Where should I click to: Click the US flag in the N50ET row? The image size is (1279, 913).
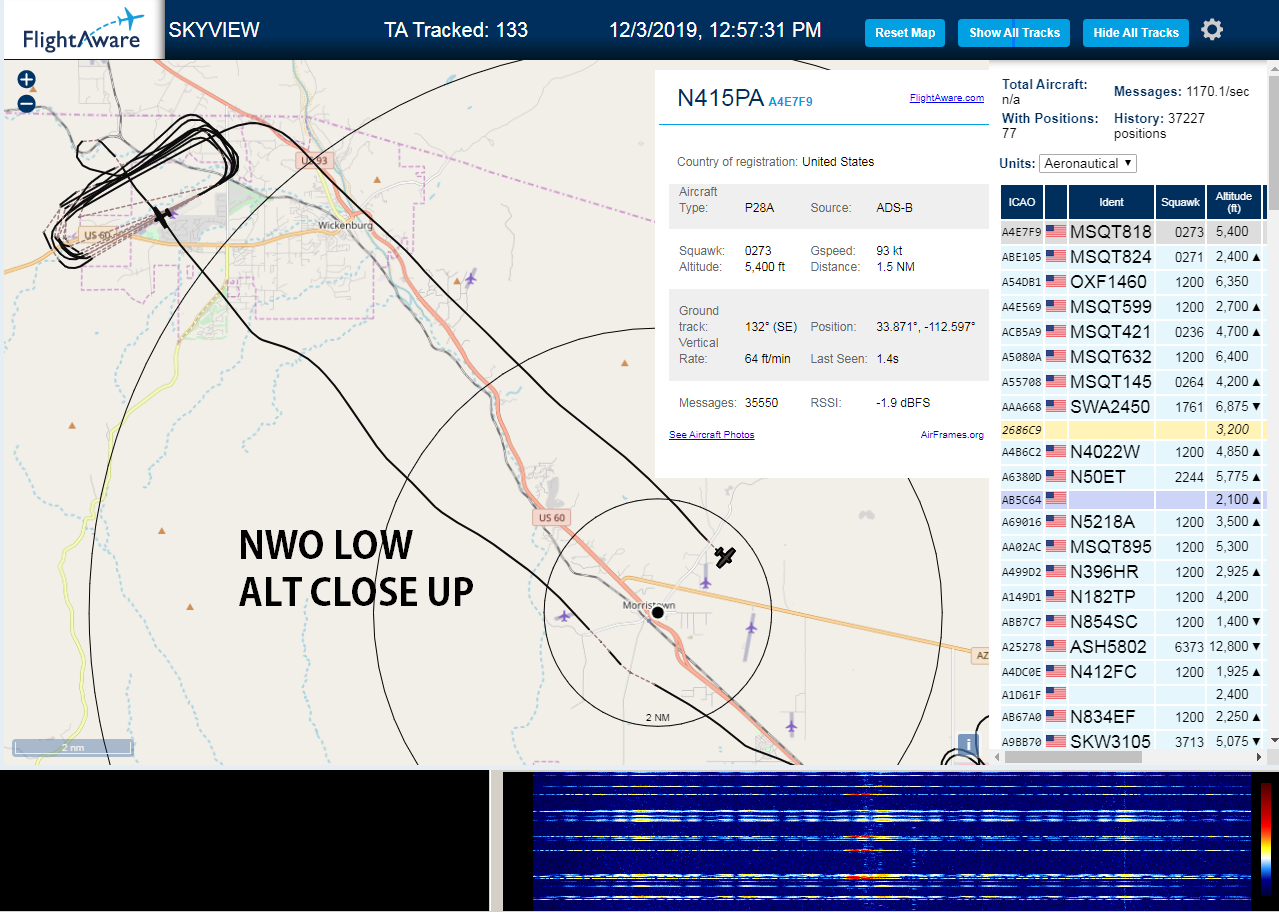click(x=1056, y=477)
